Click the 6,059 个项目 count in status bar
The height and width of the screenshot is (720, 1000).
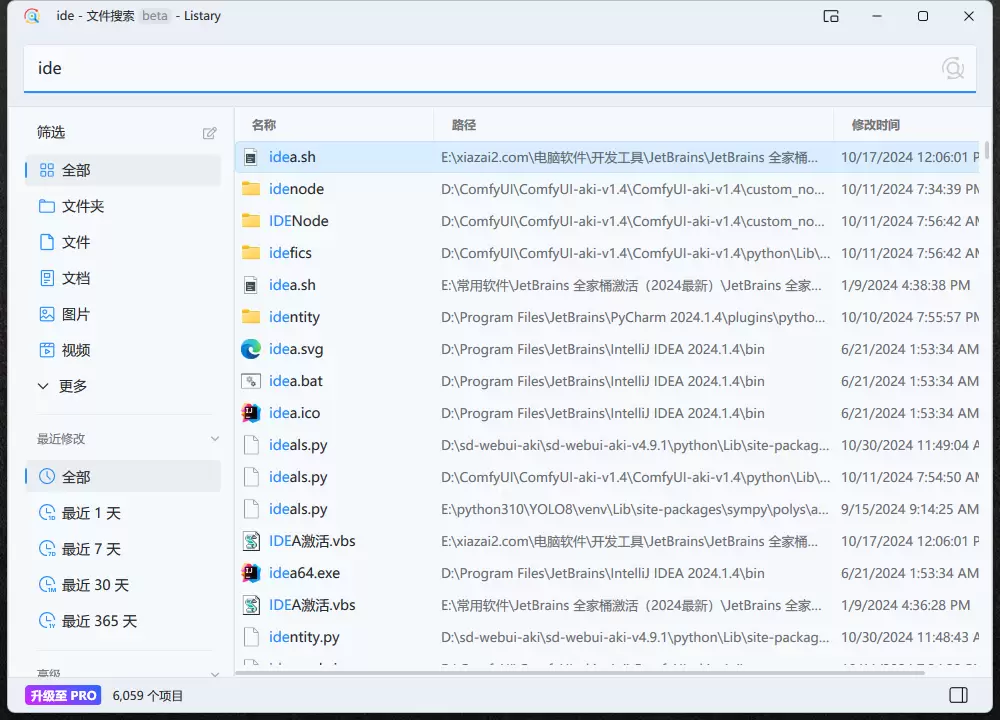pos(148,695)
